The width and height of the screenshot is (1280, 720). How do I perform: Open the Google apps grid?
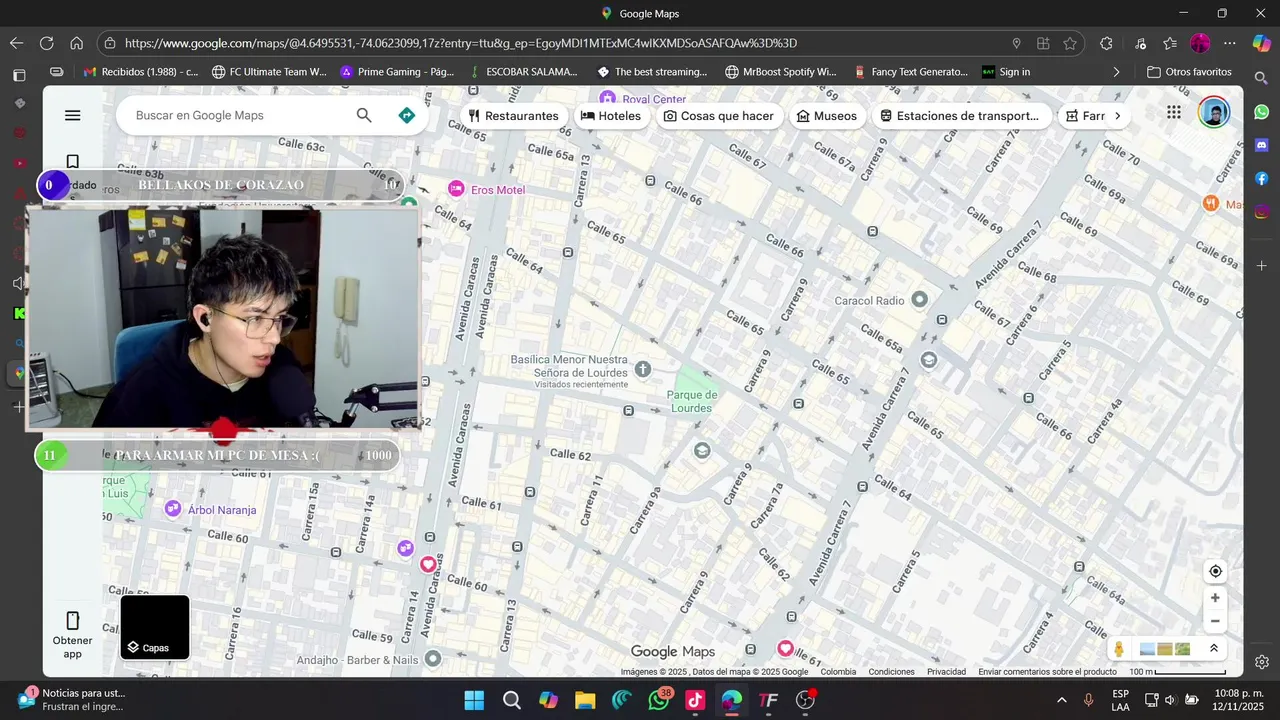(x=1174, y=113)
